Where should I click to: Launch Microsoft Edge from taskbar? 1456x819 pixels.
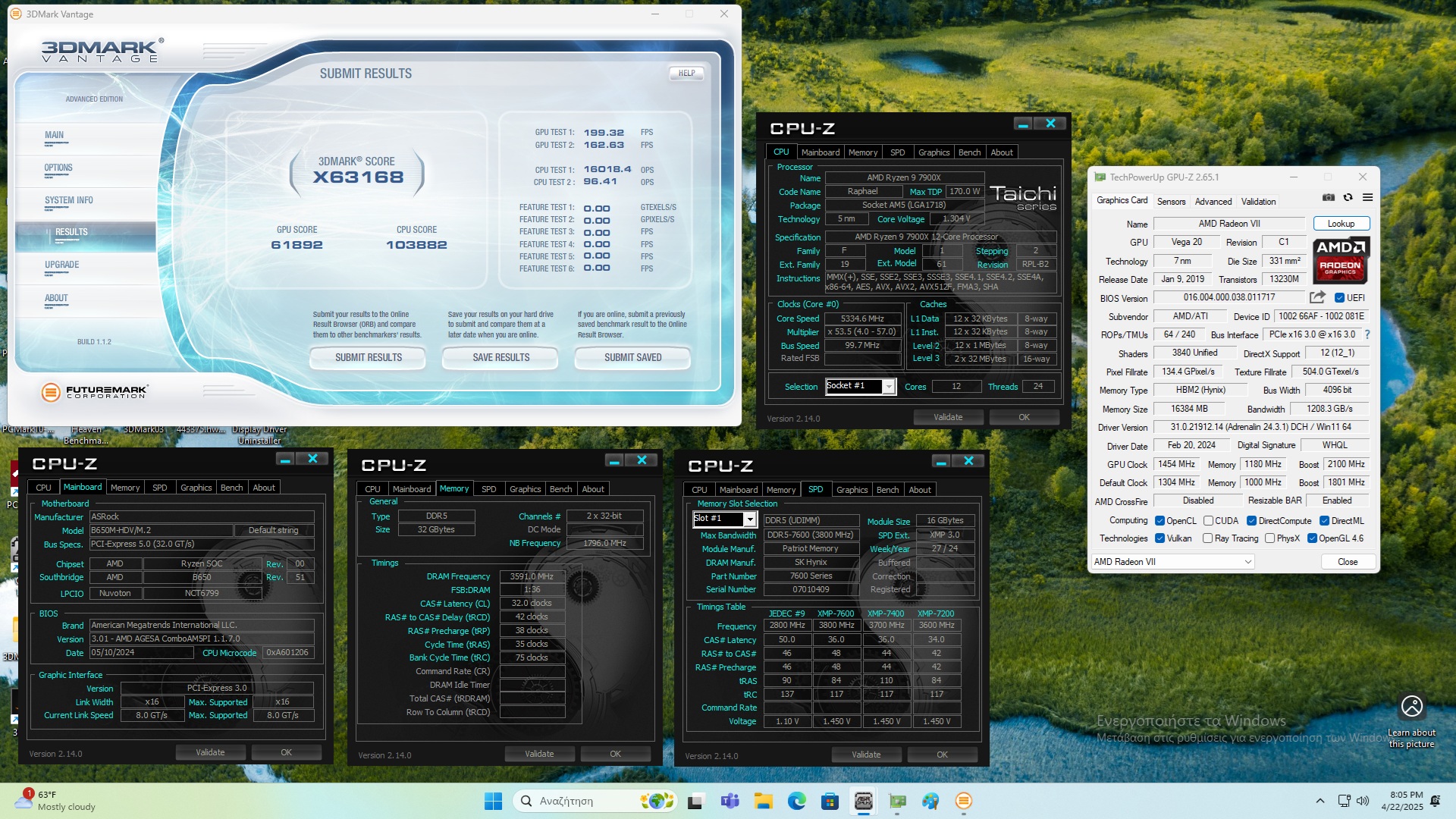796,801
